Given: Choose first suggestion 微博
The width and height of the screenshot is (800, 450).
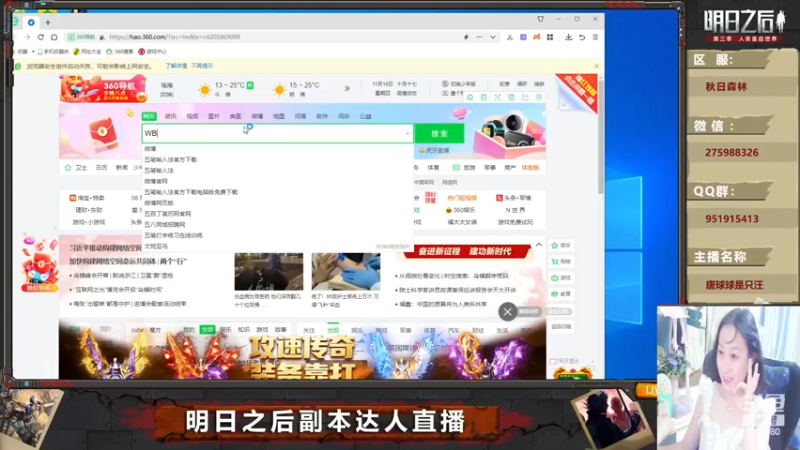Looking at the screenshot, I should click(x=150, y=149).
